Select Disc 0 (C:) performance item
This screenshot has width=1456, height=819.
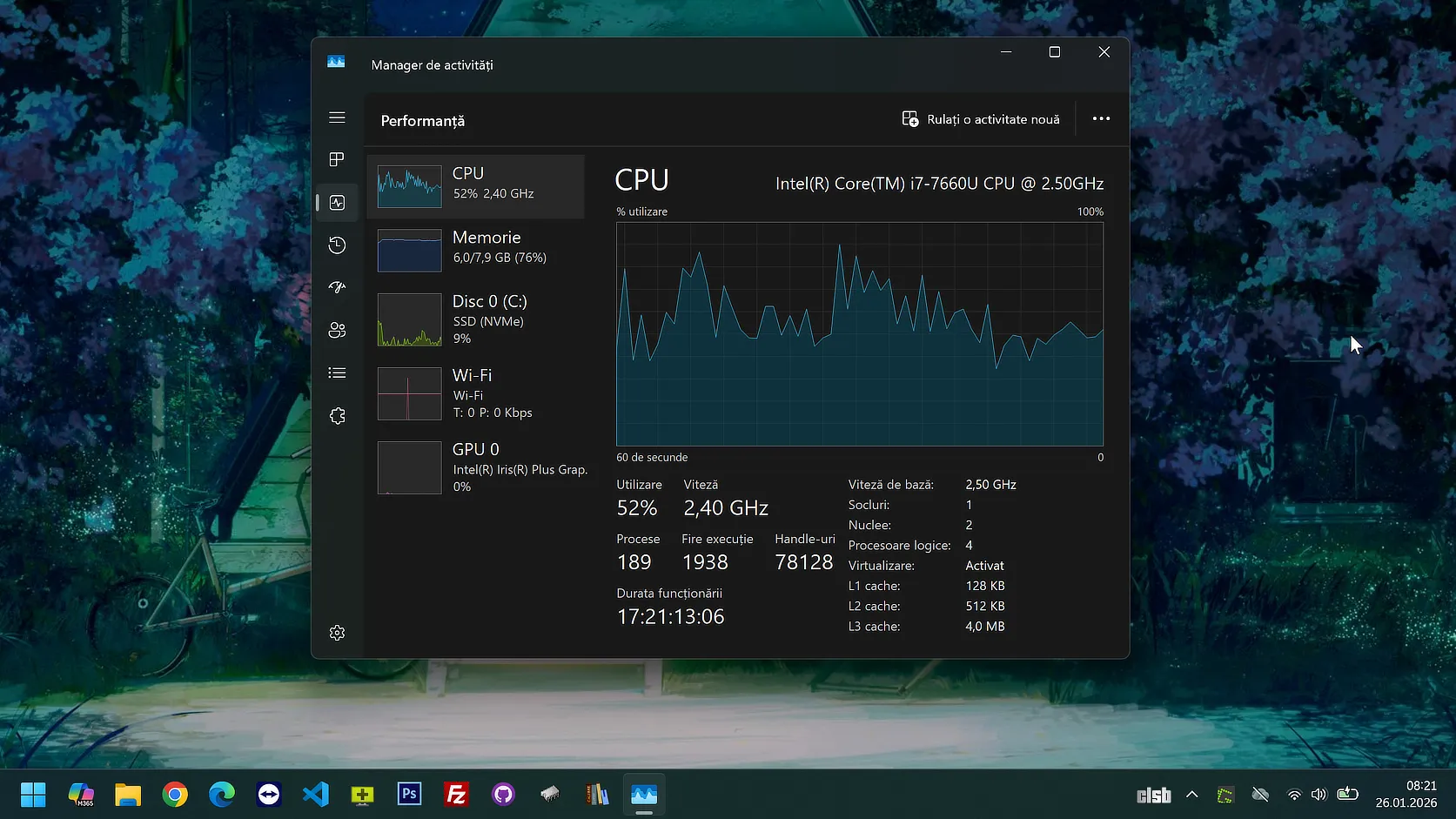(x=475, y=319)
